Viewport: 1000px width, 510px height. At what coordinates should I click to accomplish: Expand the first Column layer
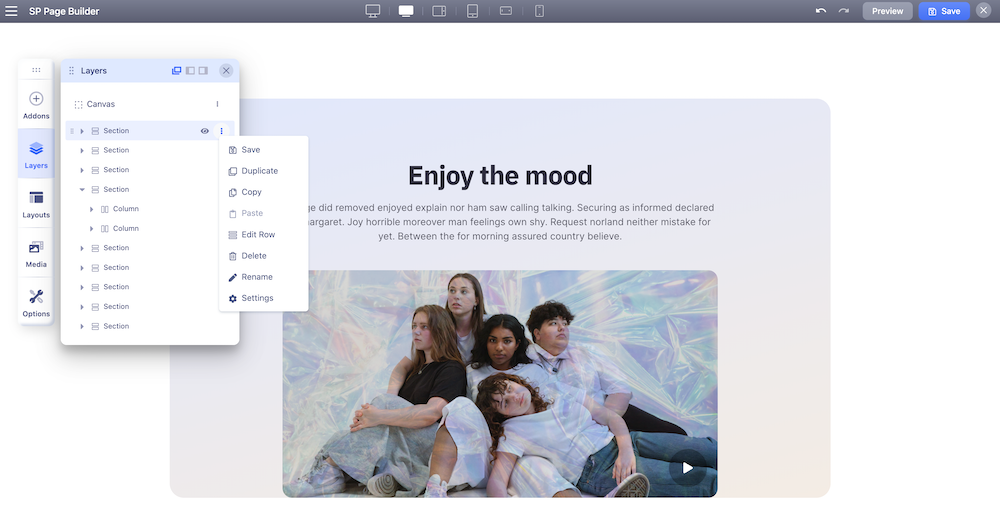92,209
